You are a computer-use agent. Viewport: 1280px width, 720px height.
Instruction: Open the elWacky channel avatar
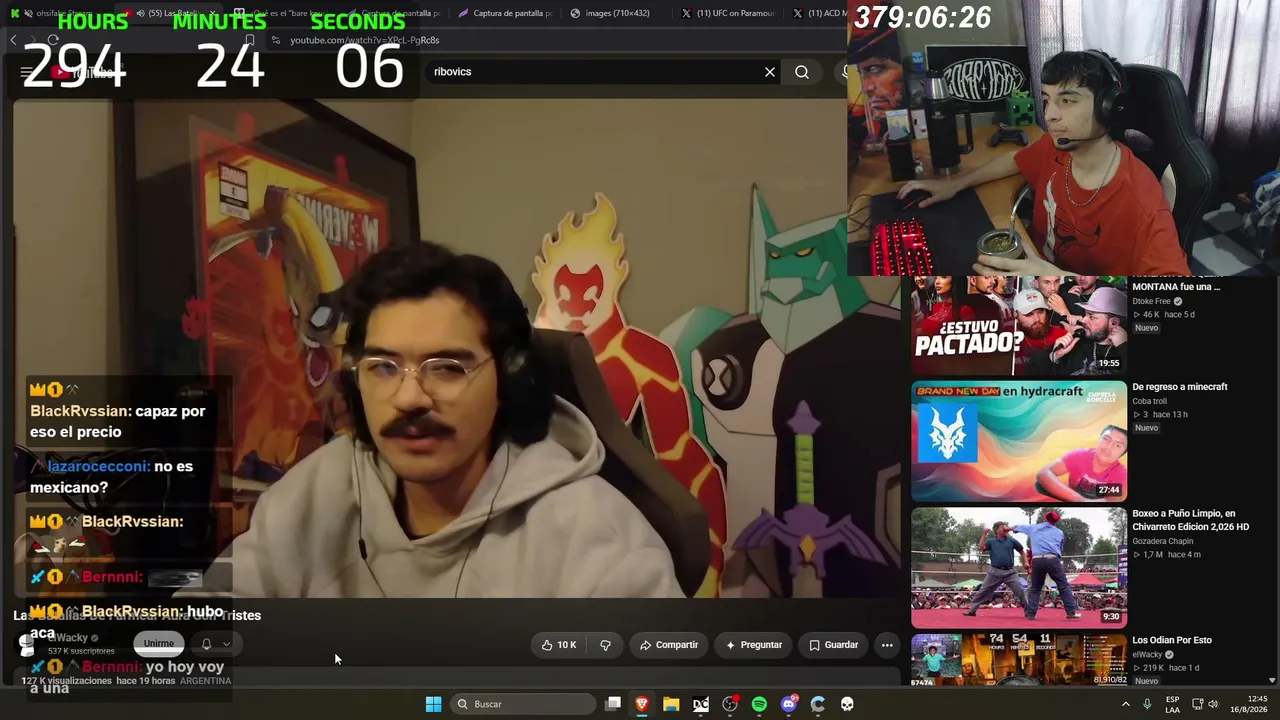tap(27, 644)
